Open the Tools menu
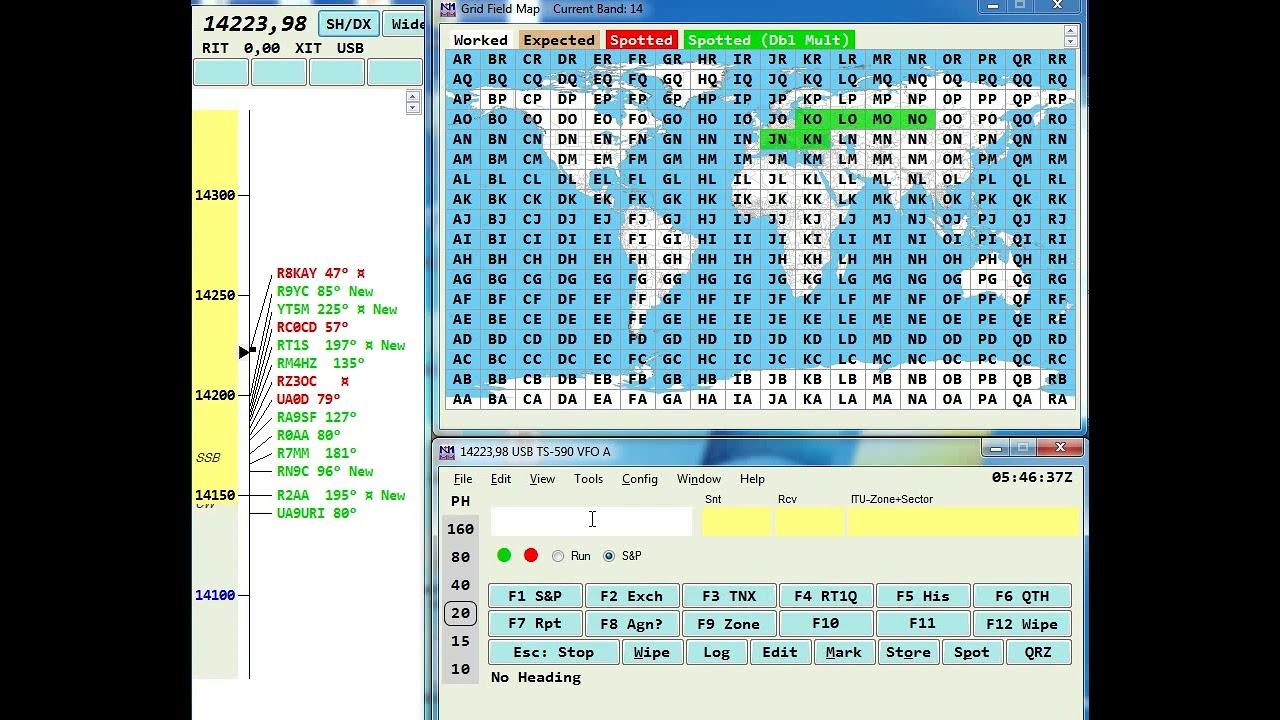The height and width of the screenshot is (720, 1280). coord(588,479)
